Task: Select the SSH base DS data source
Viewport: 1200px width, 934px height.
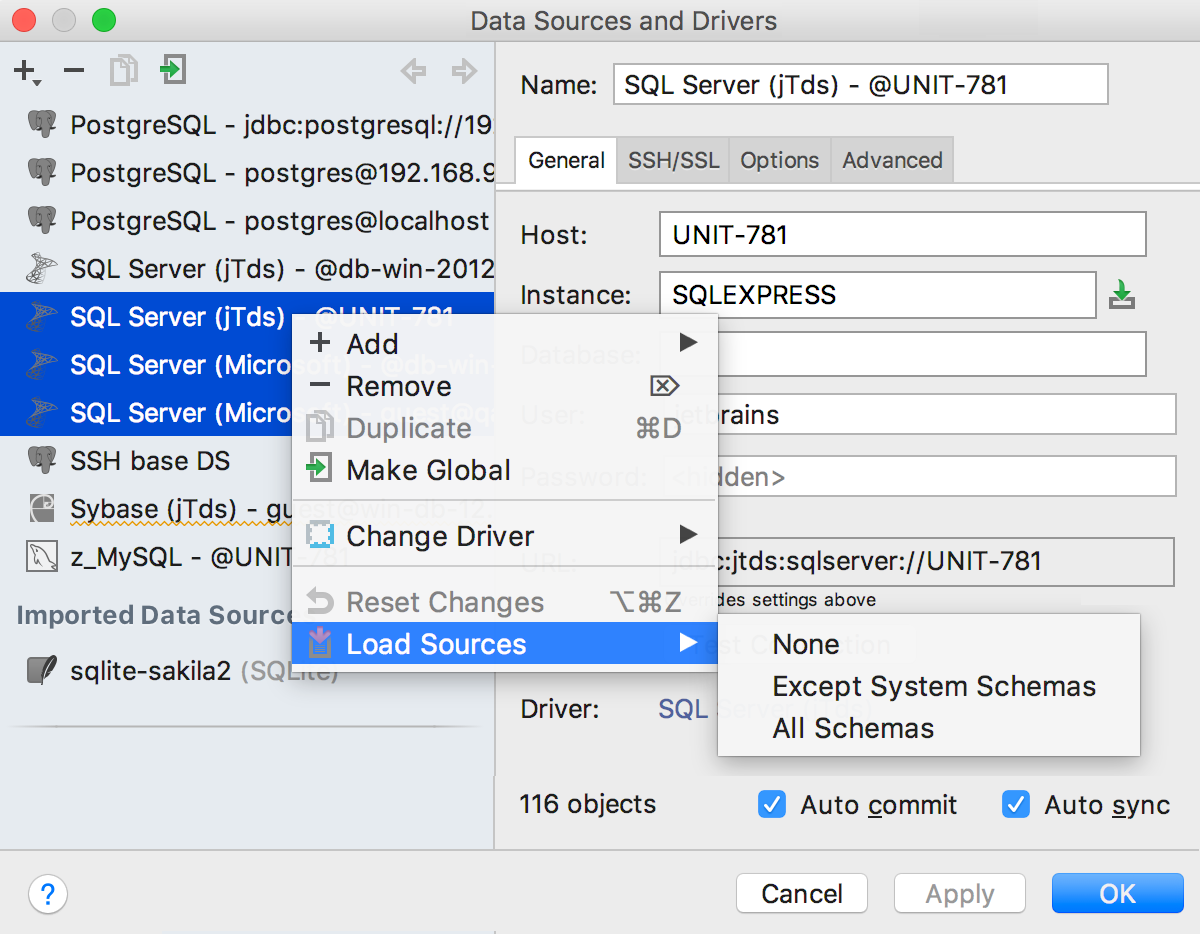Action: 247,460
